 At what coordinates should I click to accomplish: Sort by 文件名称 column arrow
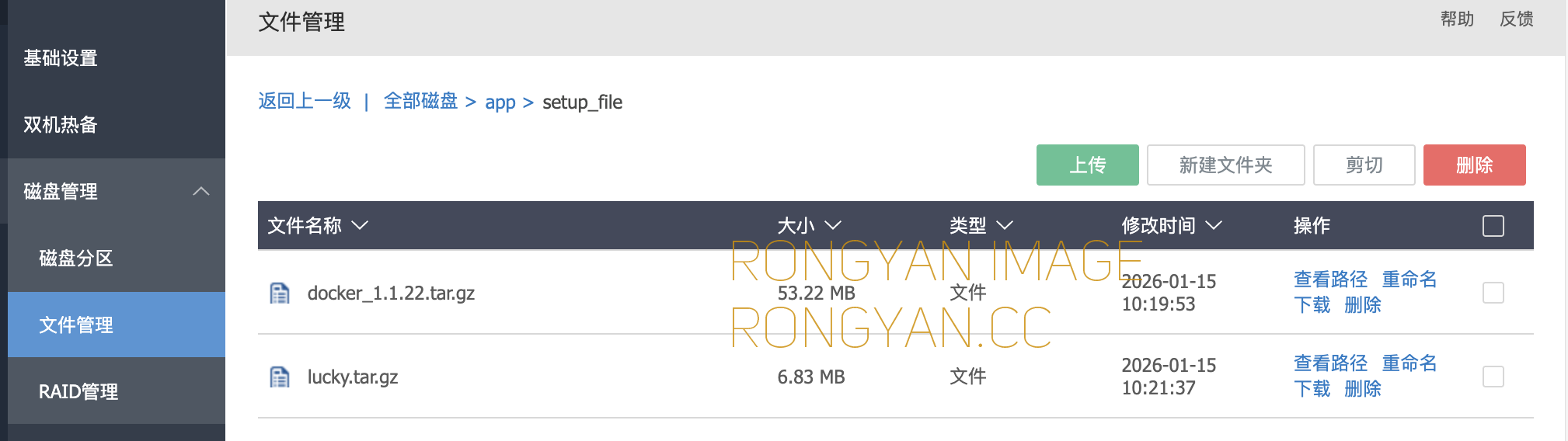click(360, 225)
